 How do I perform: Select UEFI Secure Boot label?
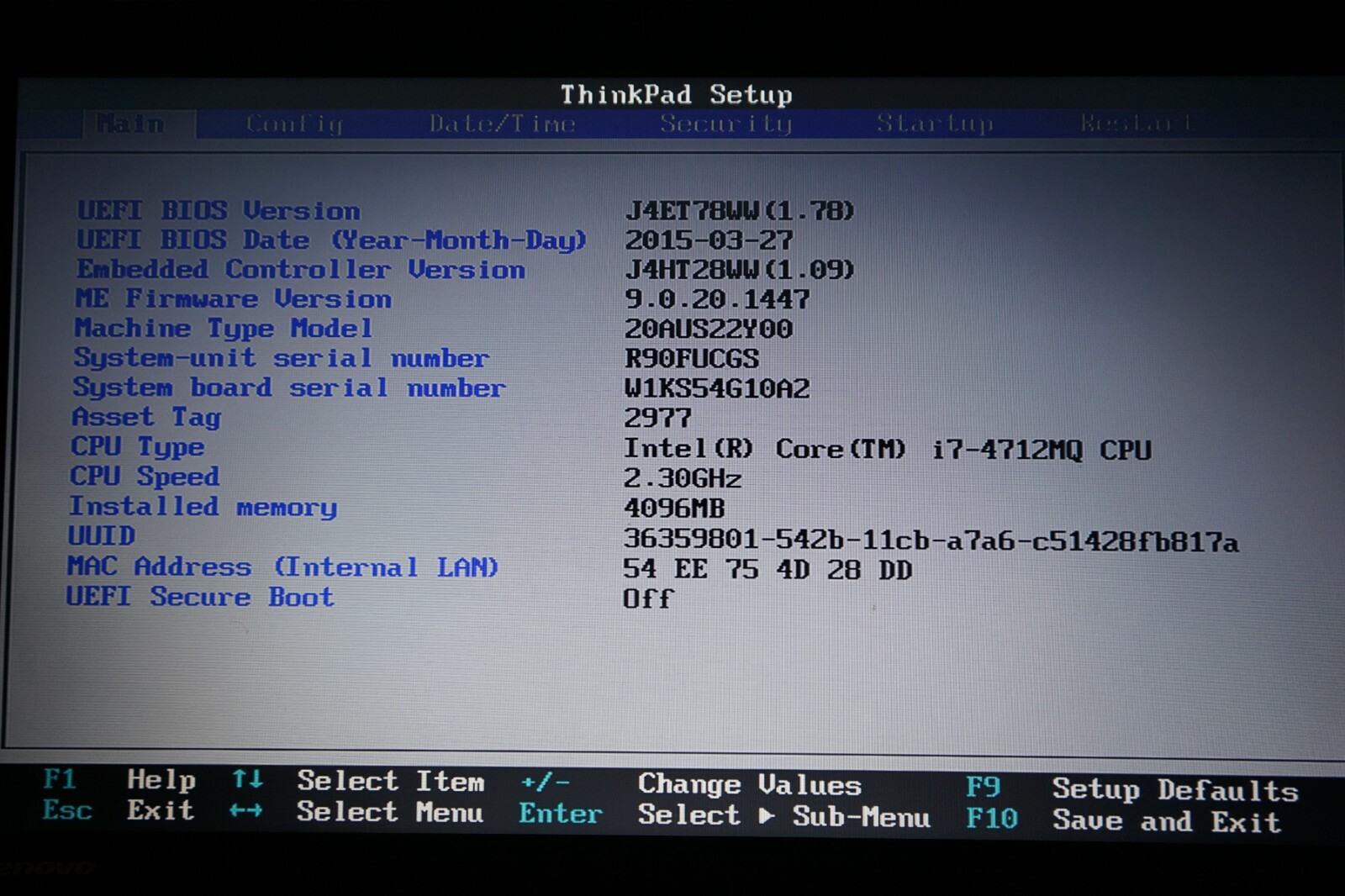pos(200,597)
